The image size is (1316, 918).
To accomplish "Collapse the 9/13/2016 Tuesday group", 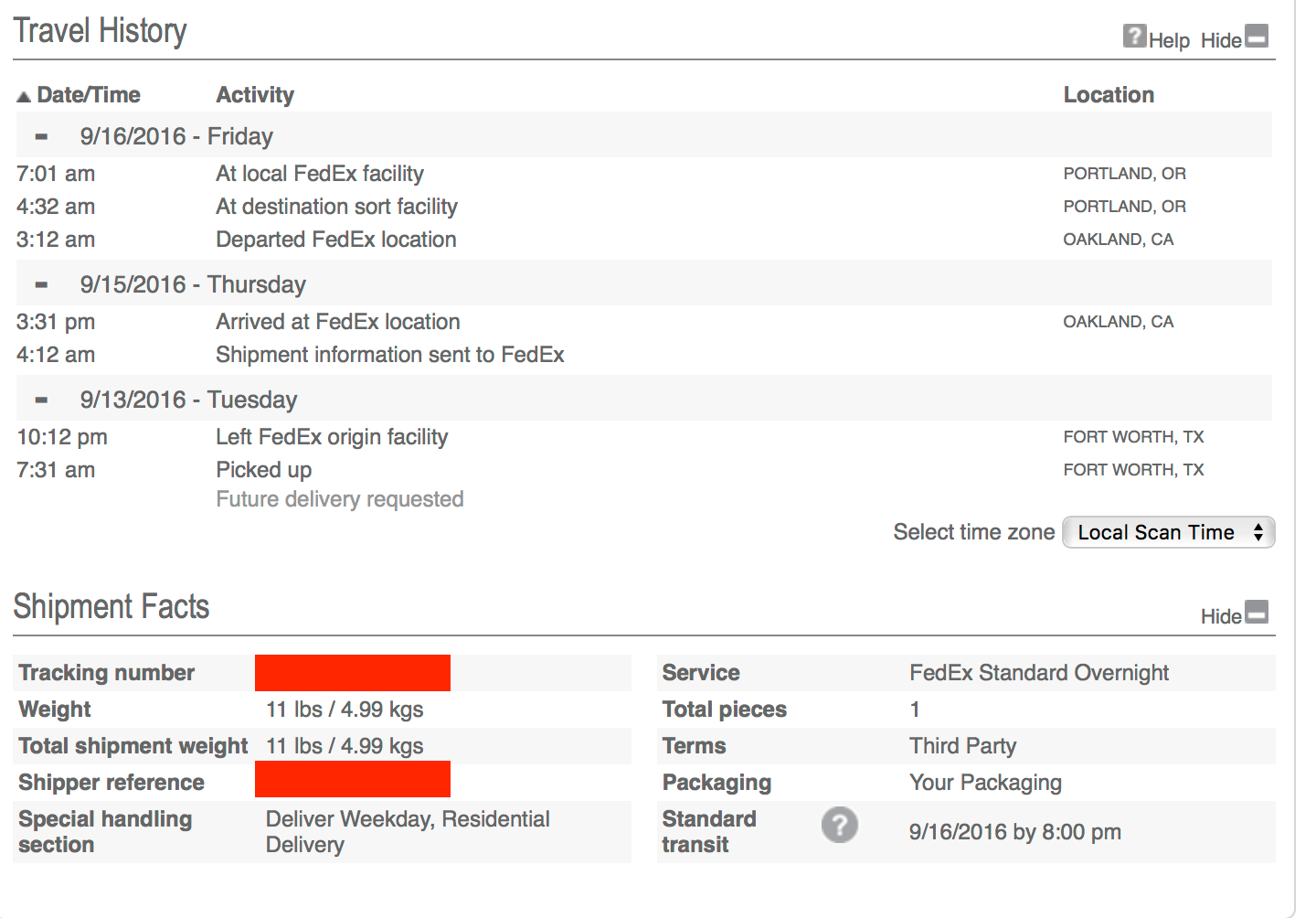I will pyautogui.click(x=41, y=400).
